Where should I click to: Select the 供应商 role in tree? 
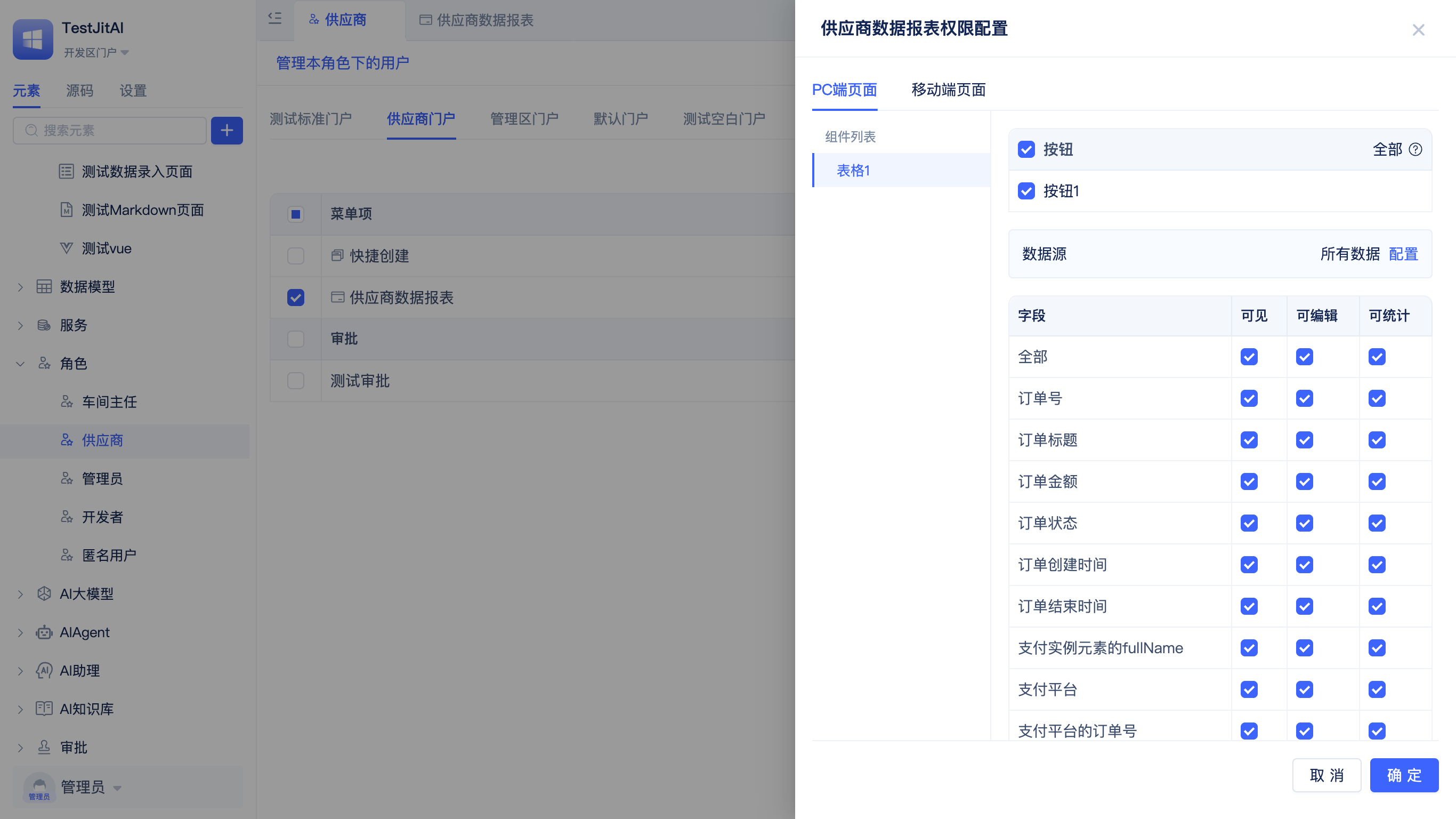point(124,440)
